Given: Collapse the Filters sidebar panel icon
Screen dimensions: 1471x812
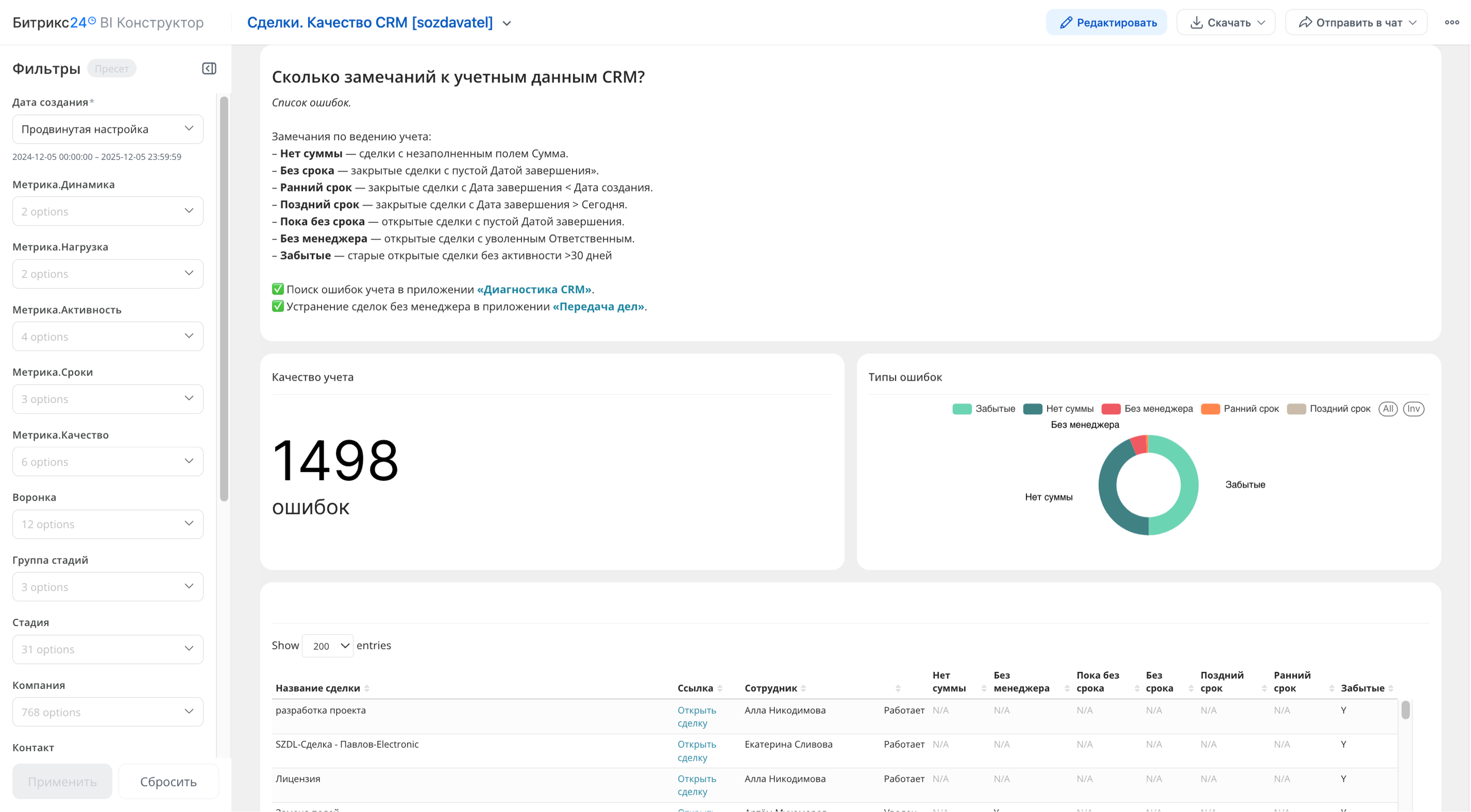Looking at the screenshot, I should pos(209,69).
